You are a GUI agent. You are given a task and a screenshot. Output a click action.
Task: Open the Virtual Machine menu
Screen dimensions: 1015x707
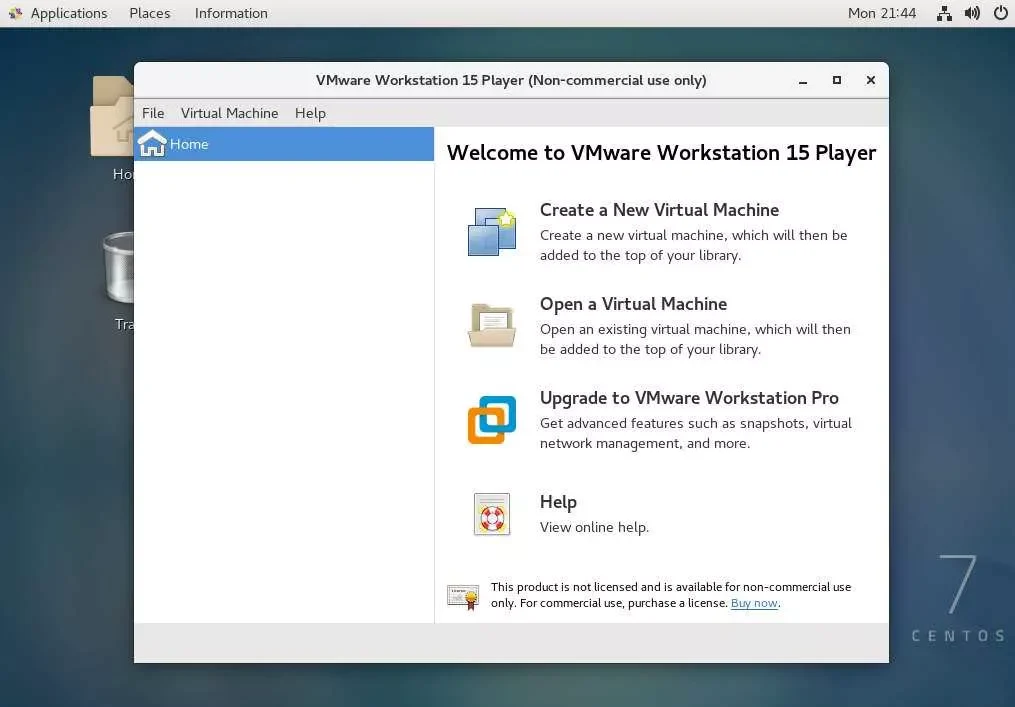pos(229,113)
